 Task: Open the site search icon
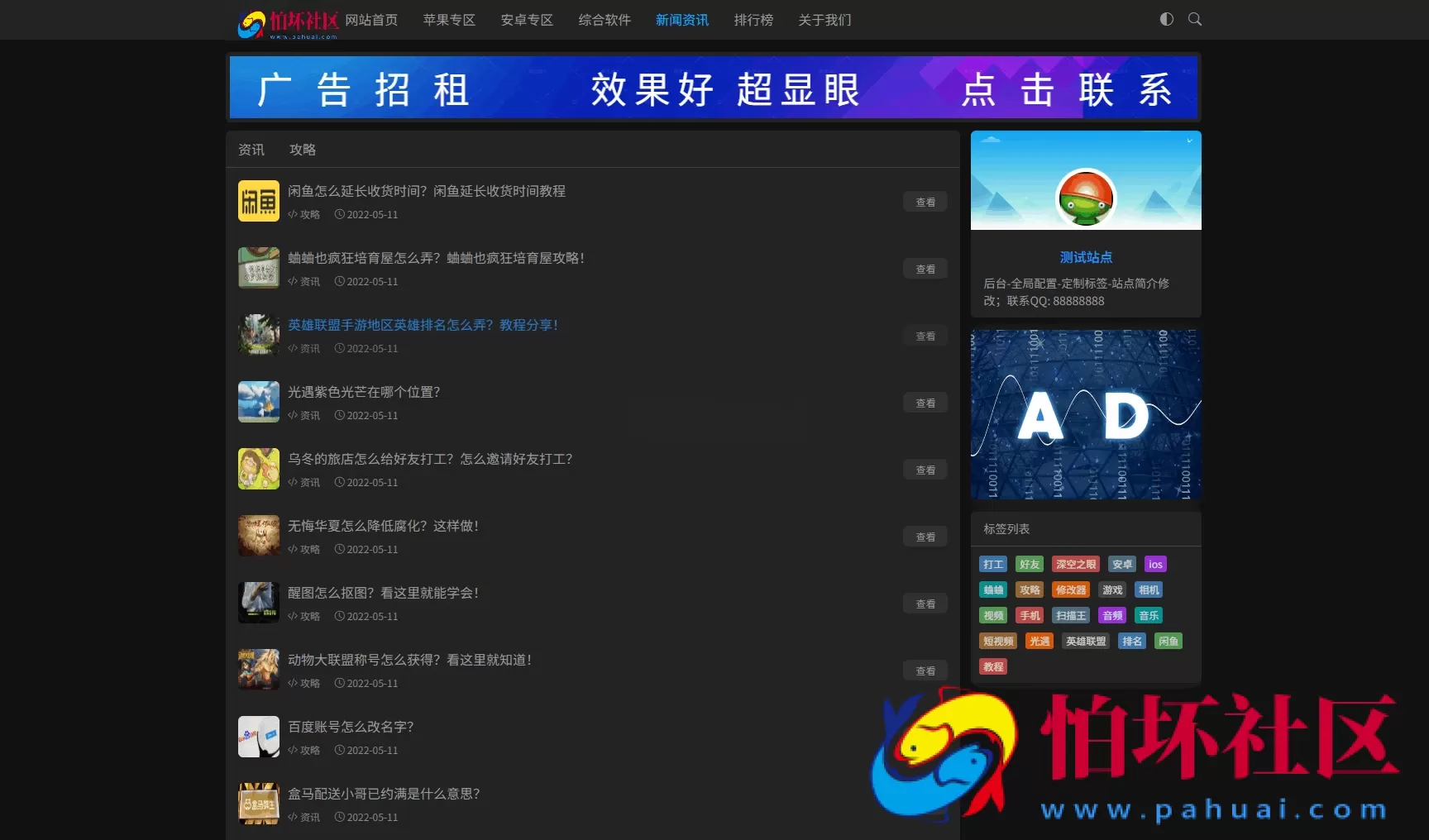click(x=1194, y=19)
